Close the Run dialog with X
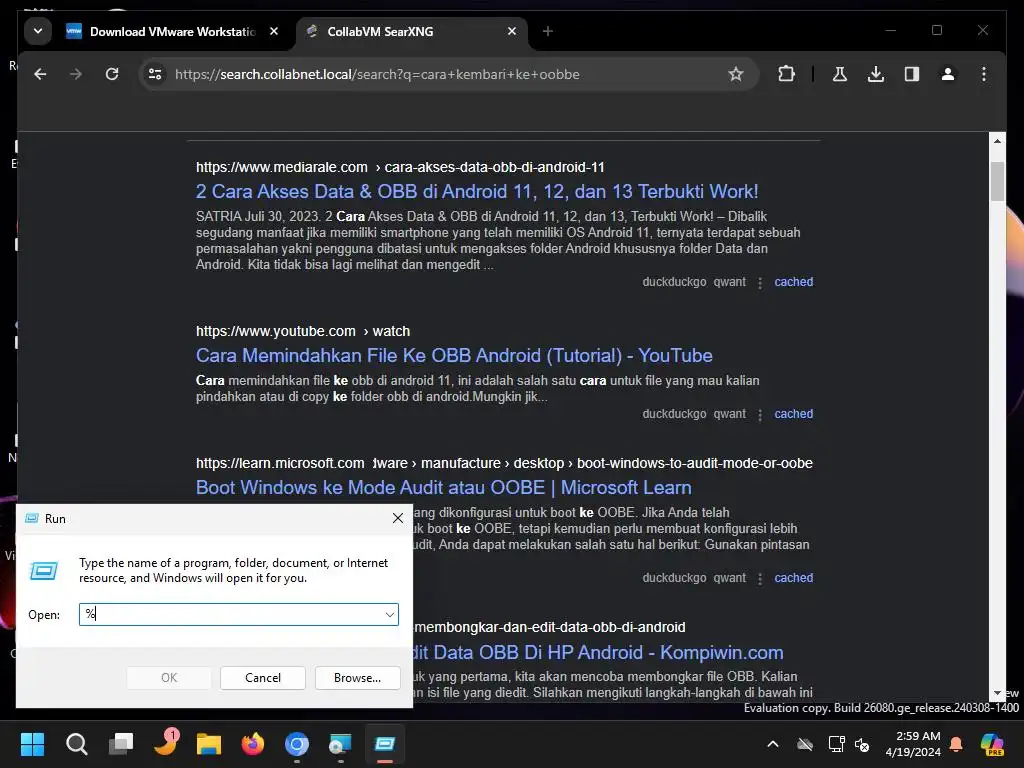 398,518
